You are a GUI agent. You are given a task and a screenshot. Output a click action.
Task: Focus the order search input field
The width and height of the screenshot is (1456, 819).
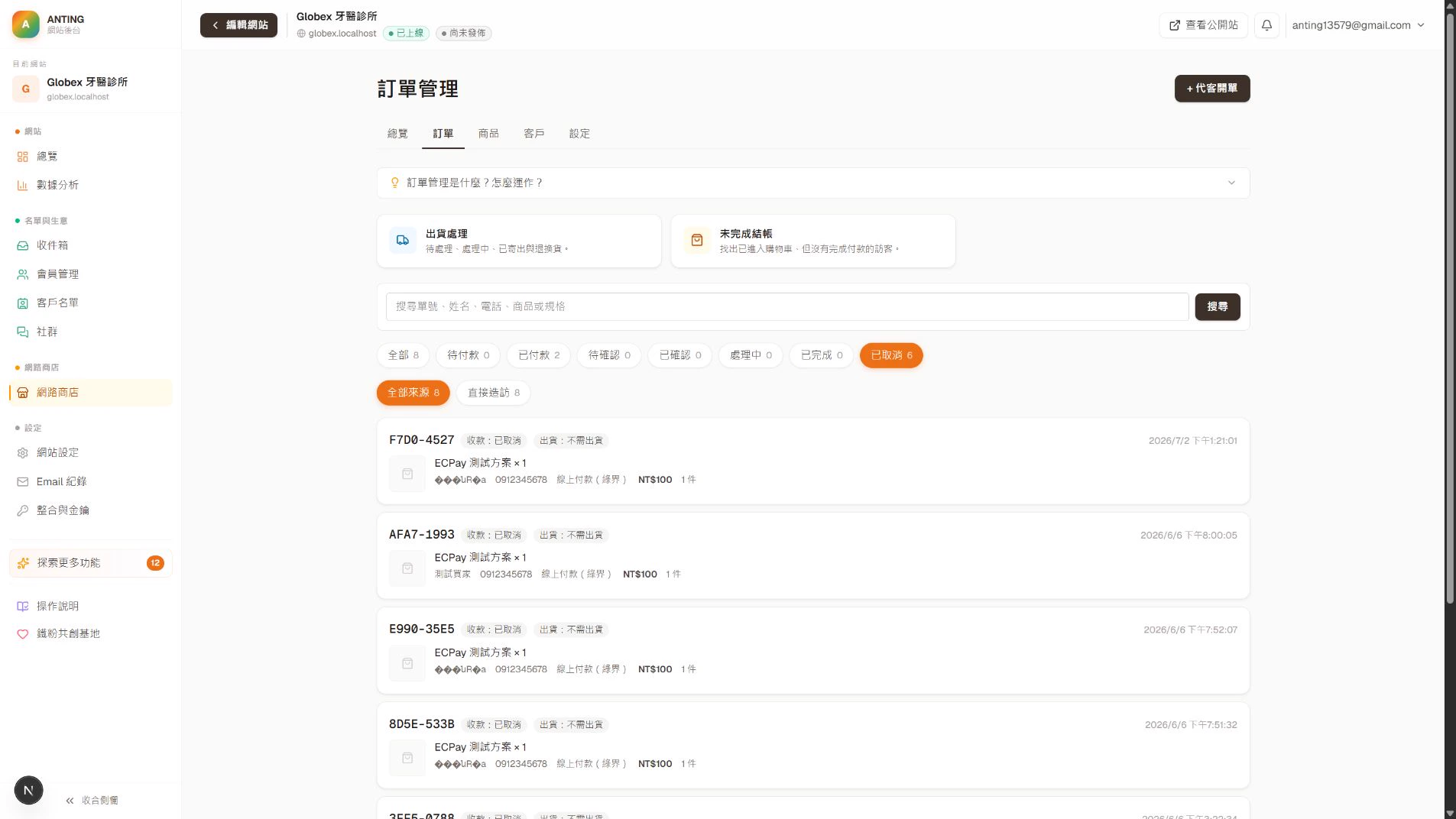tap(787, 307)
